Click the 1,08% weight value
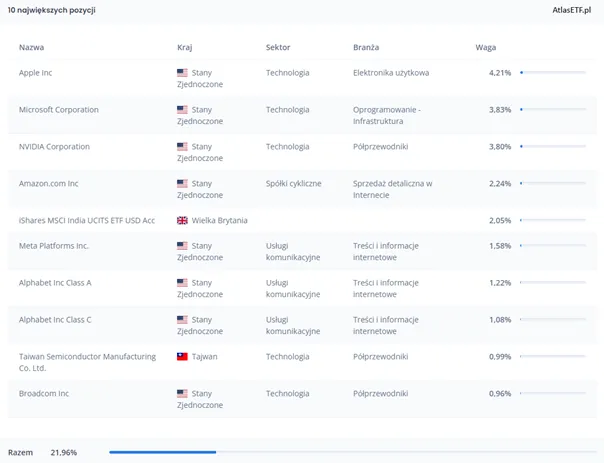This screenshot has height=463, width=604. (x=500, y=320)
